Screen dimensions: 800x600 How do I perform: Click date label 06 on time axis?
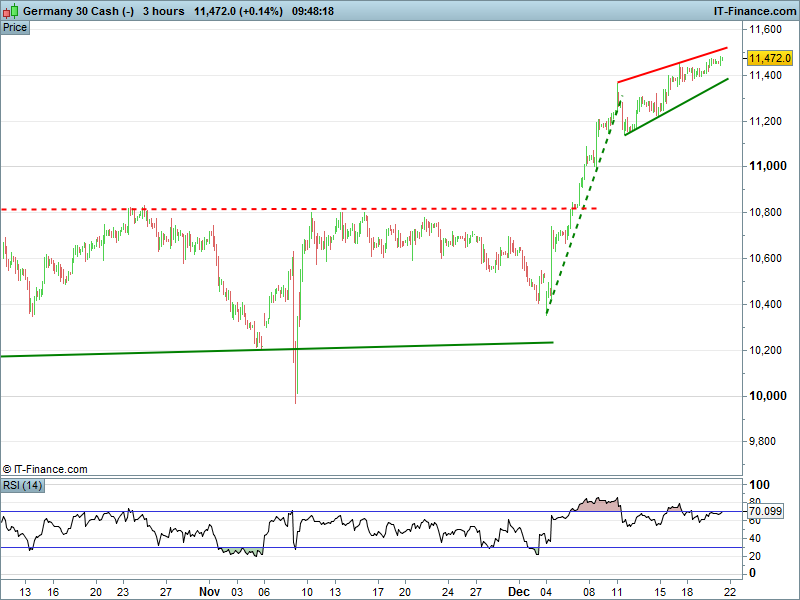264,592
